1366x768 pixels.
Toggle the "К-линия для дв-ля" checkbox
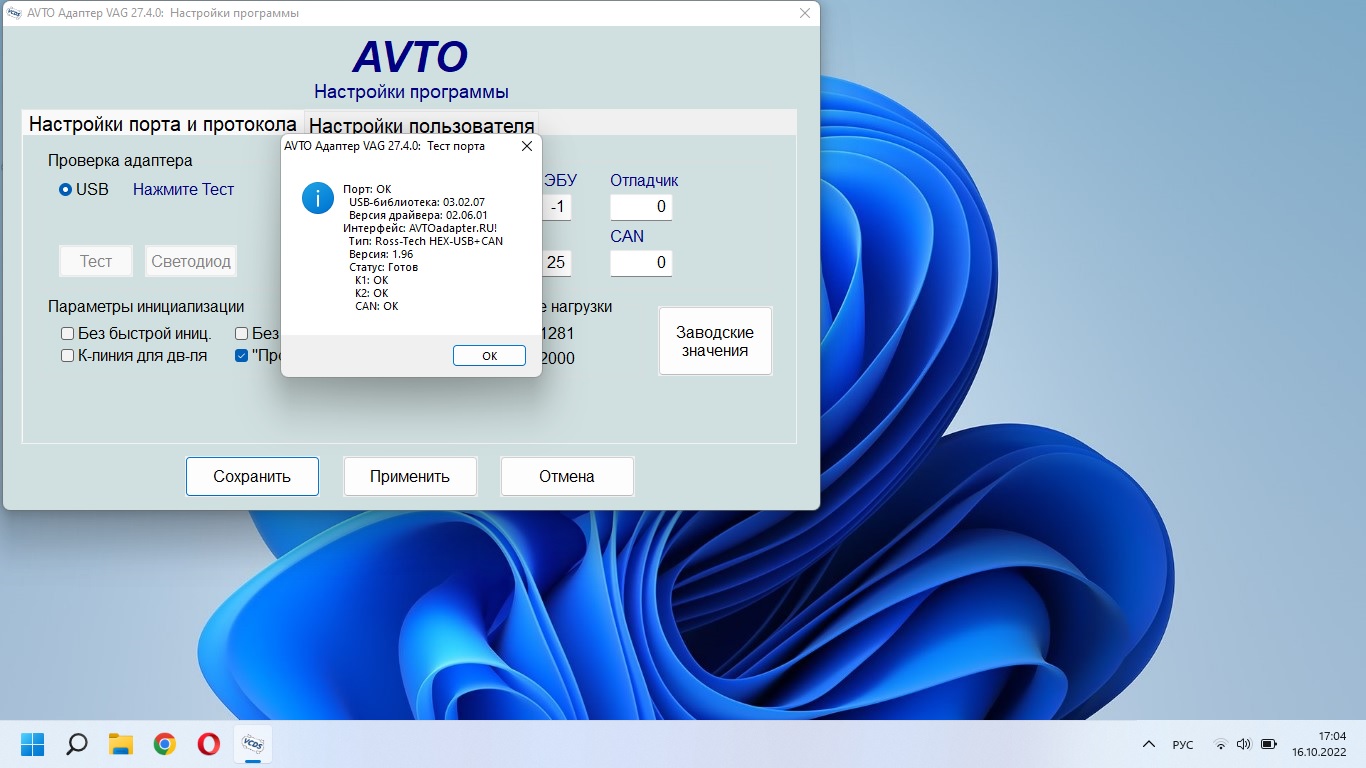click(68, 356)
